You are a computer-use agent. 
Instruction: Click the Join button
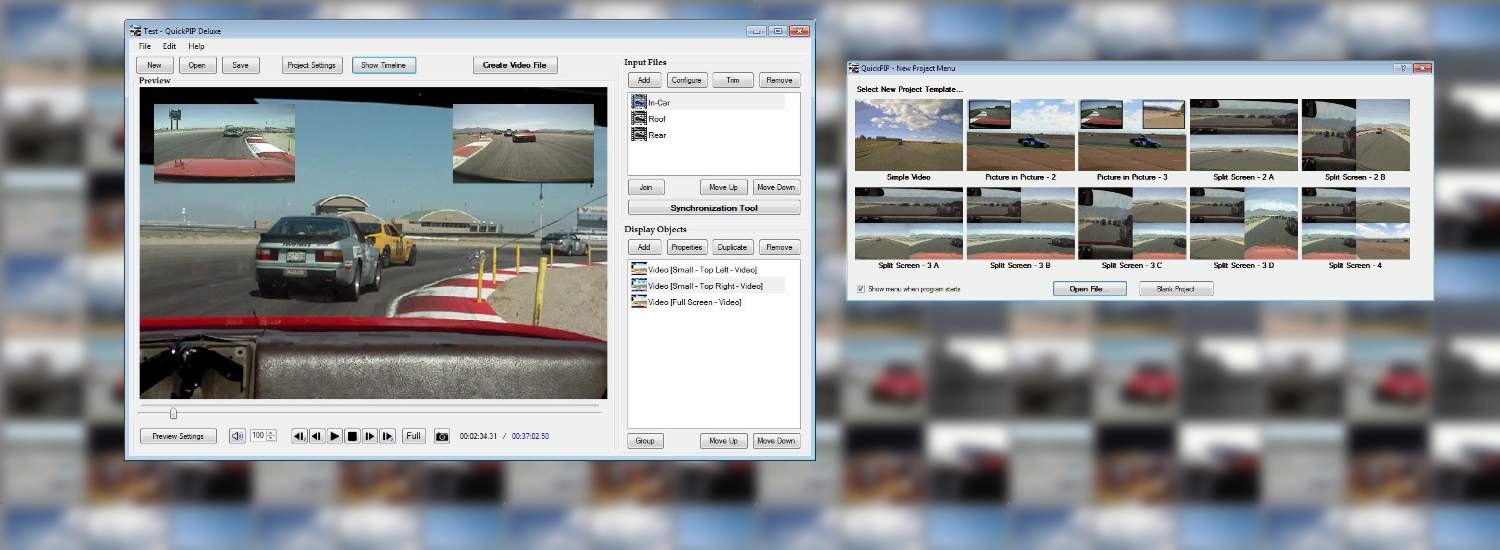pyautogui.click(x=646, y=187)
